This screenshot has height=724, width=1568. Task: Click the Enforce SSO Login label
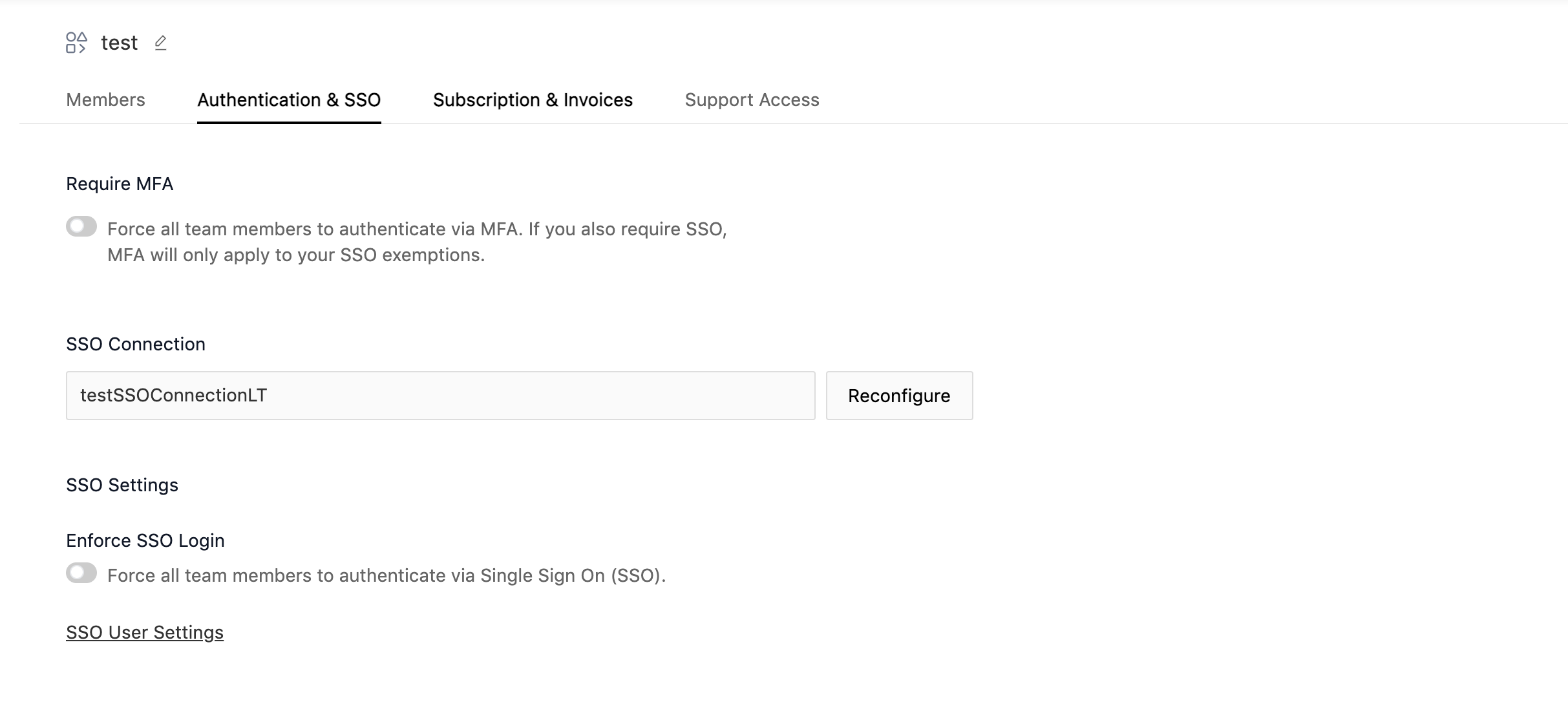click(x=145, y=540)
